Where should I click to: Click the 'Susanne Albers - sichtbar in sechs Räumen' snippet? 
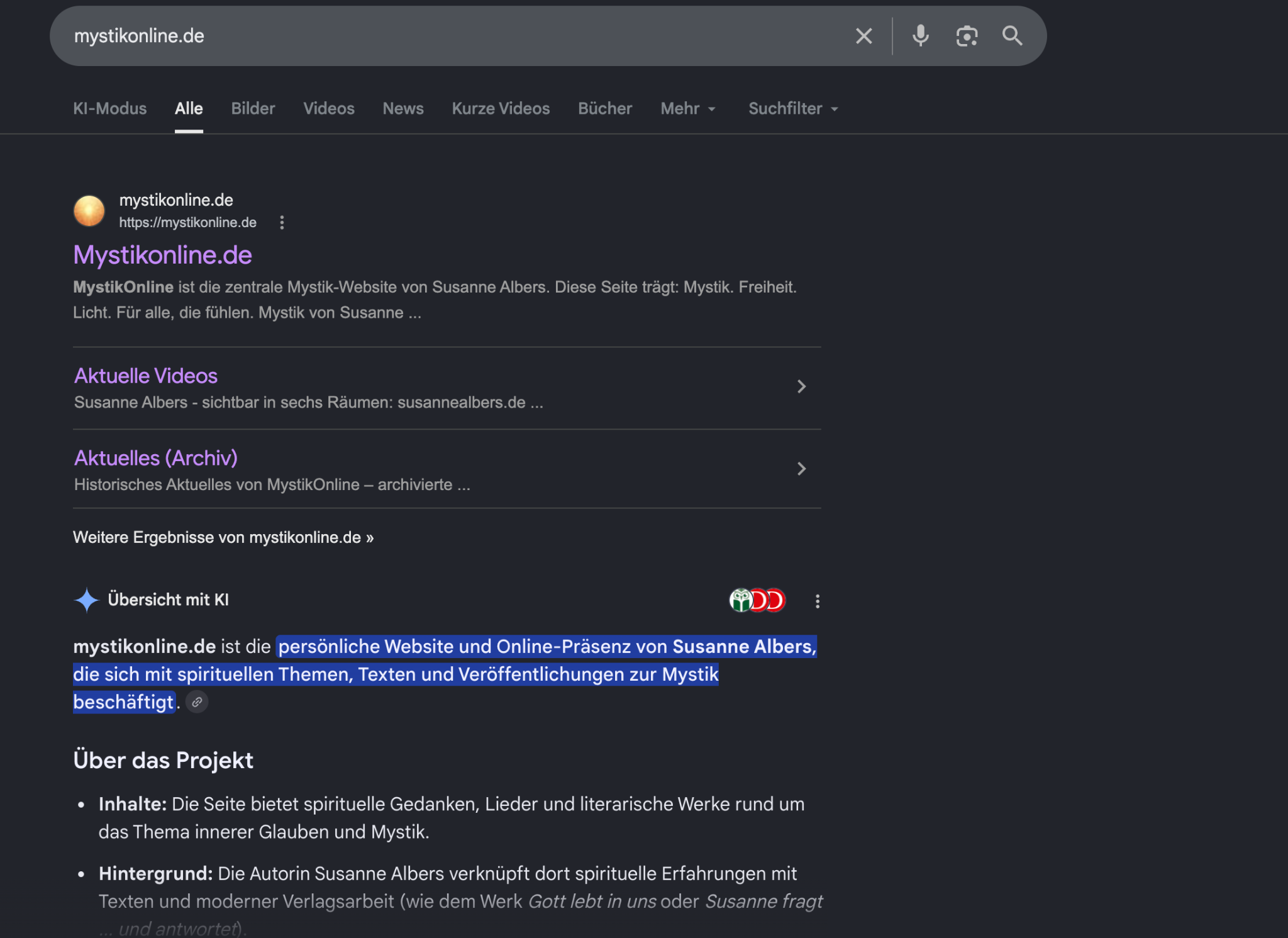[309, 403]
